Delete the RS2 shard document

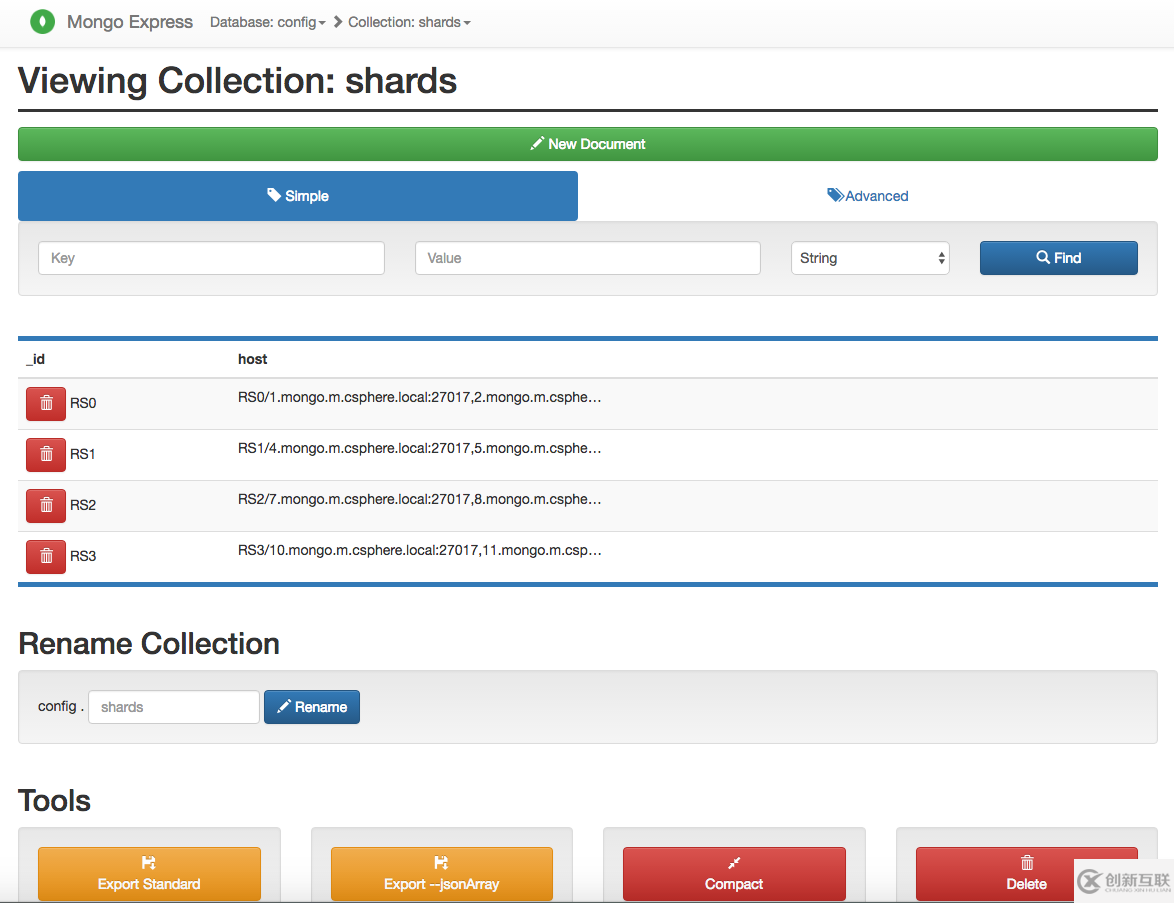(x=46, y=505)
